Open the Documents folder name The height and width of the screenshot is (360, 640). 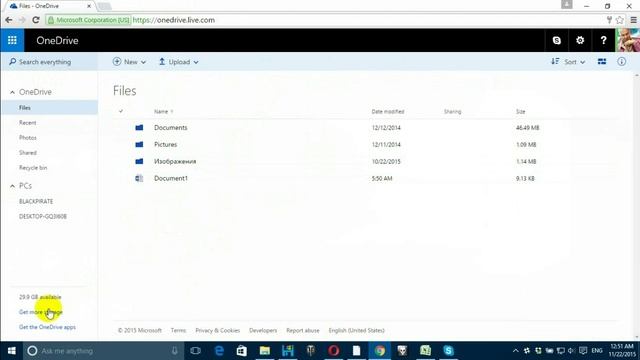point(171,128)
